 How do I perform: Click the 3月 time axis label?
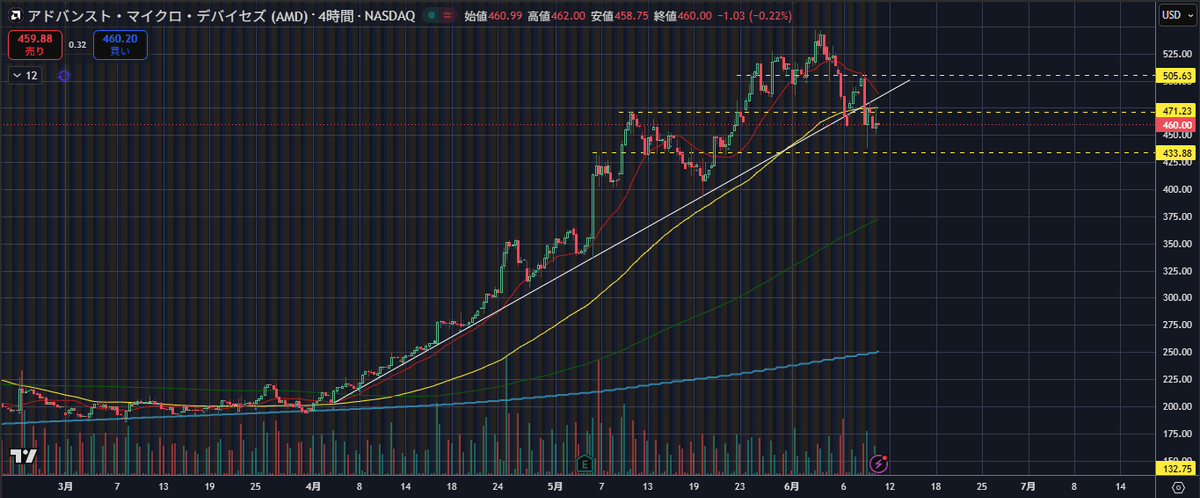[65, 486]
